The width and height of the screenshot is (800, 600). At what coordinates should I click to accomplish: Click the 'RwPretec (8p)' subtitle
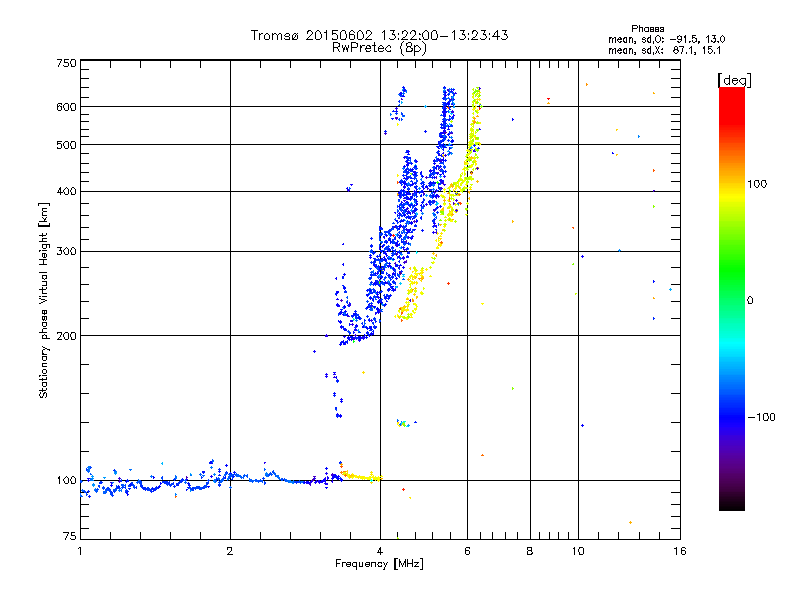click(379, 48)
